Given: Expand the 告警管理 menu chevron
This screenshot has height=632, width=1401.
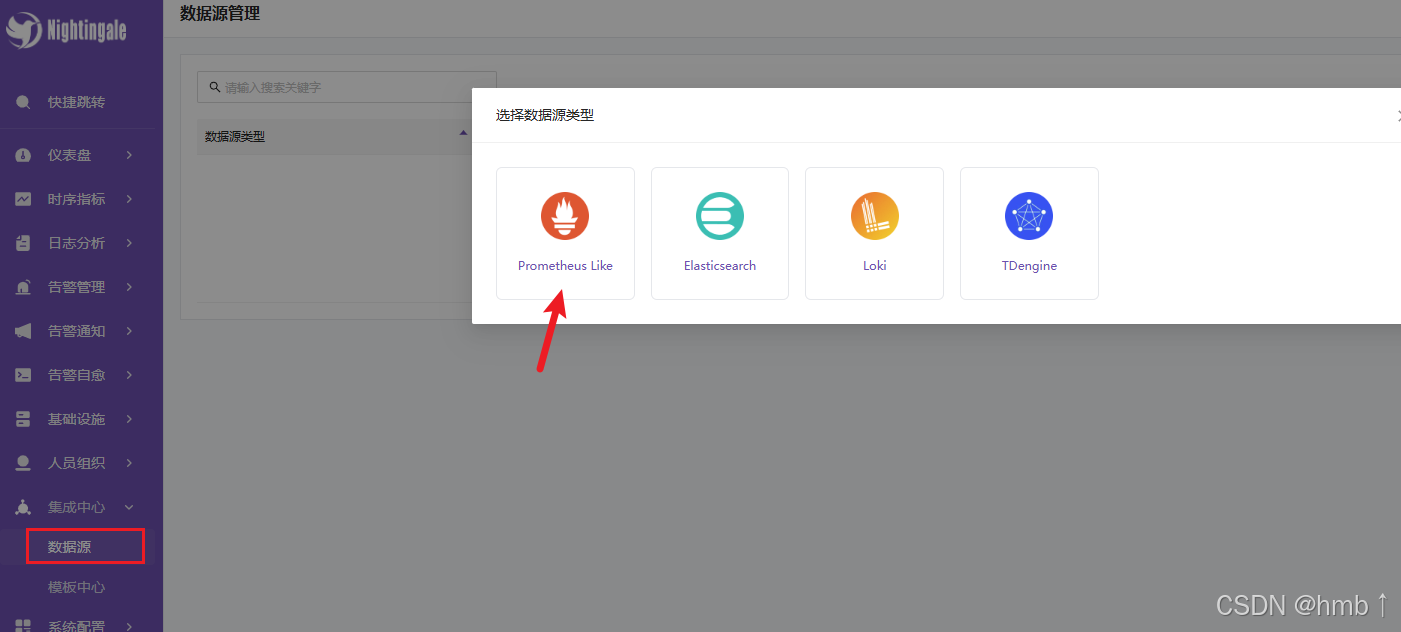Looking at the screenshot, I should 130,287.
